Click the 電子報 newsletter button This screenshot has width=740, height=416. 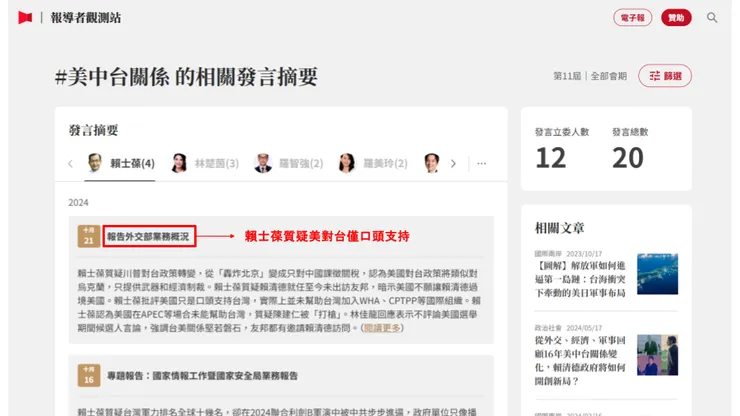point(632,17)
